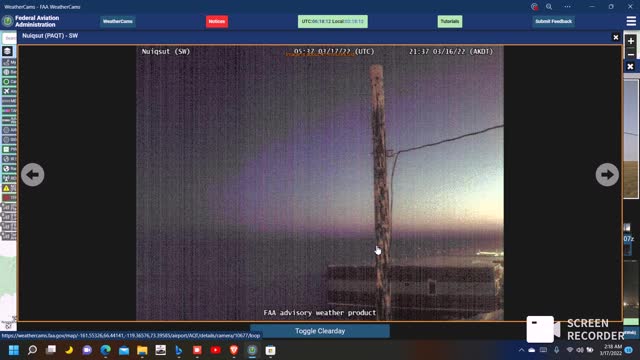Show hidden system tray icons chevron

click(521, 350)
